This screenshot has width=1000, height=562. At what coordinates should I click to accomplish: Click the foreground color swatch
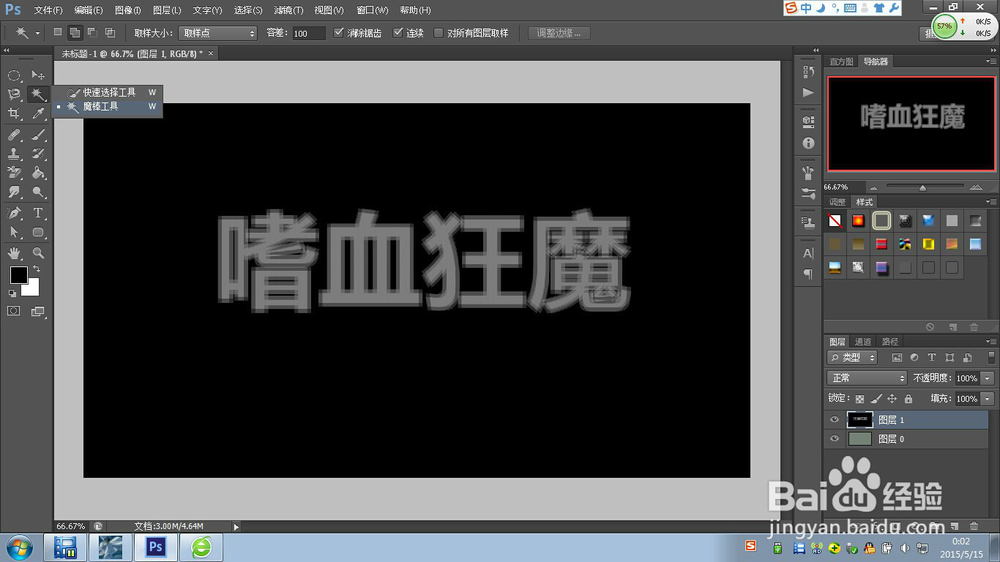(x=18, y=275)
